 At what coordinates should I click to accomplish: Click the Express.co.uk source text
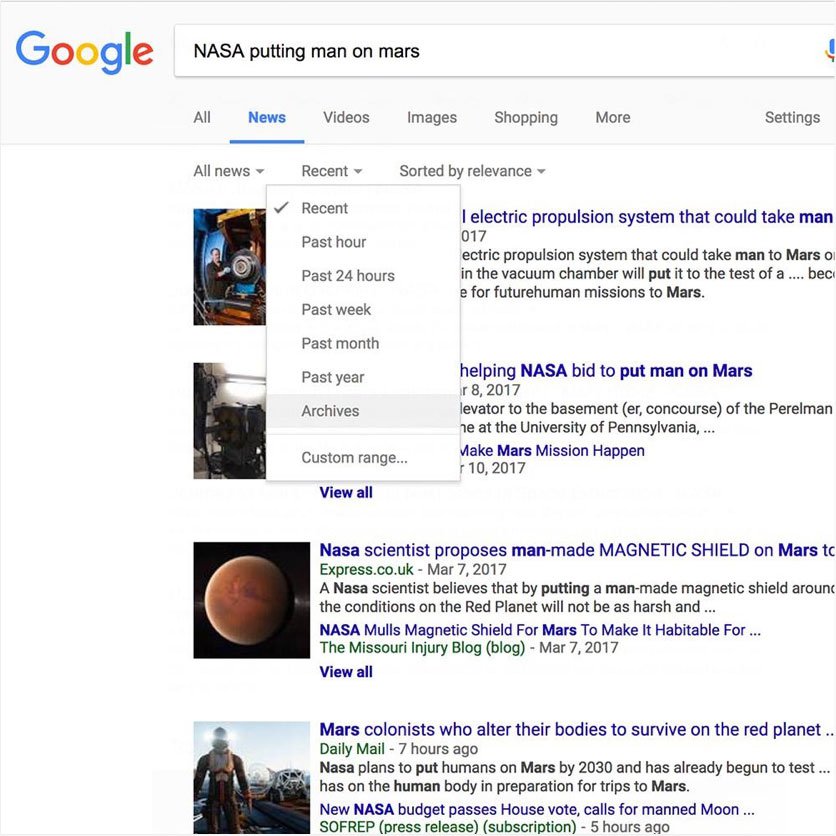pyautogui.click(x=366, y=569)
